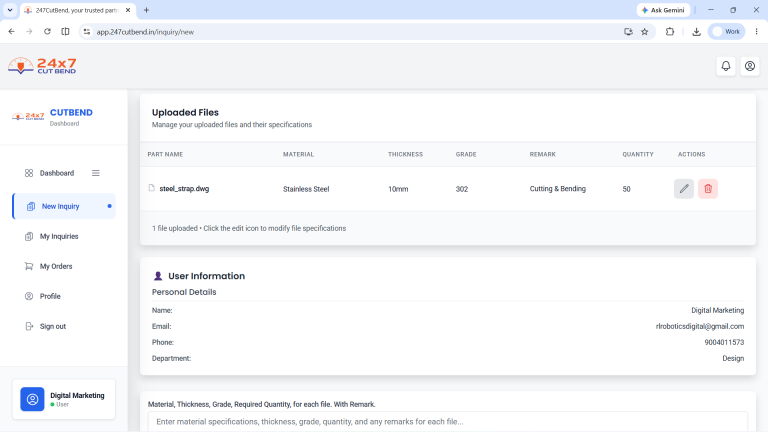
Task: Open the tab search dropdown arrow
Action: click(10, 10)
